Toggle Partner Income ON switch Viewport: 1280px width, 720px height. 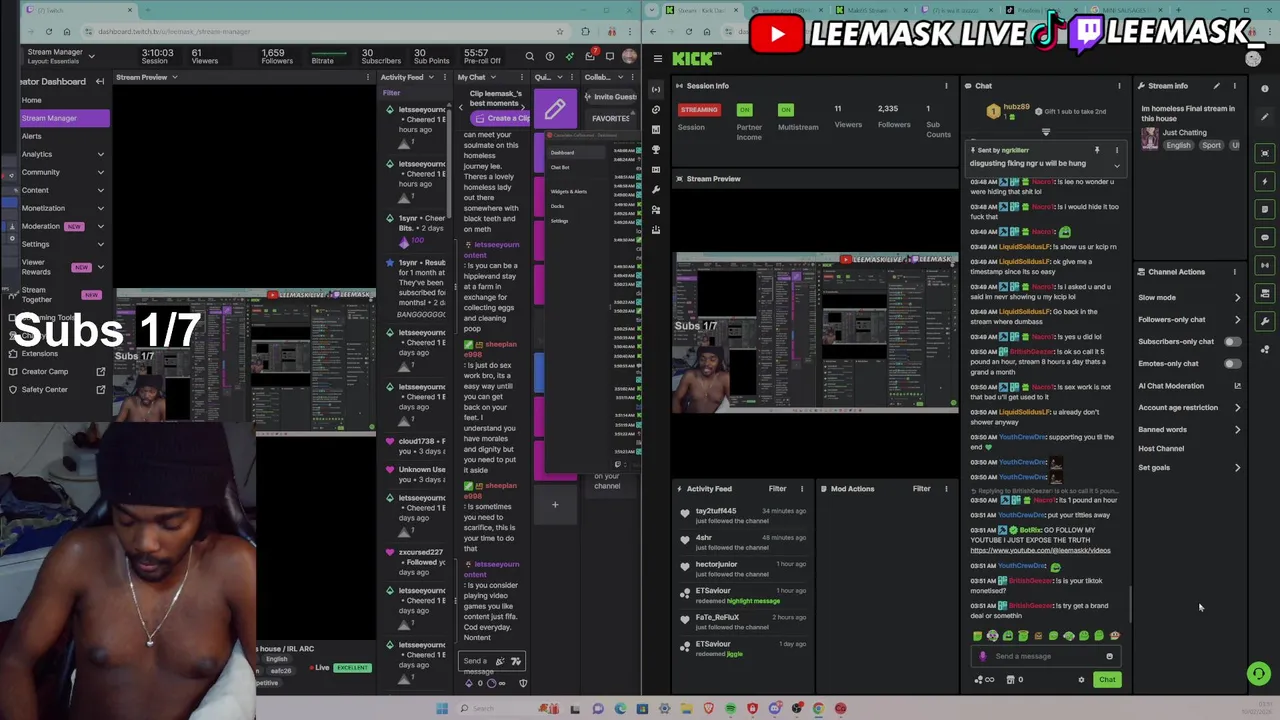click(744, 109)
